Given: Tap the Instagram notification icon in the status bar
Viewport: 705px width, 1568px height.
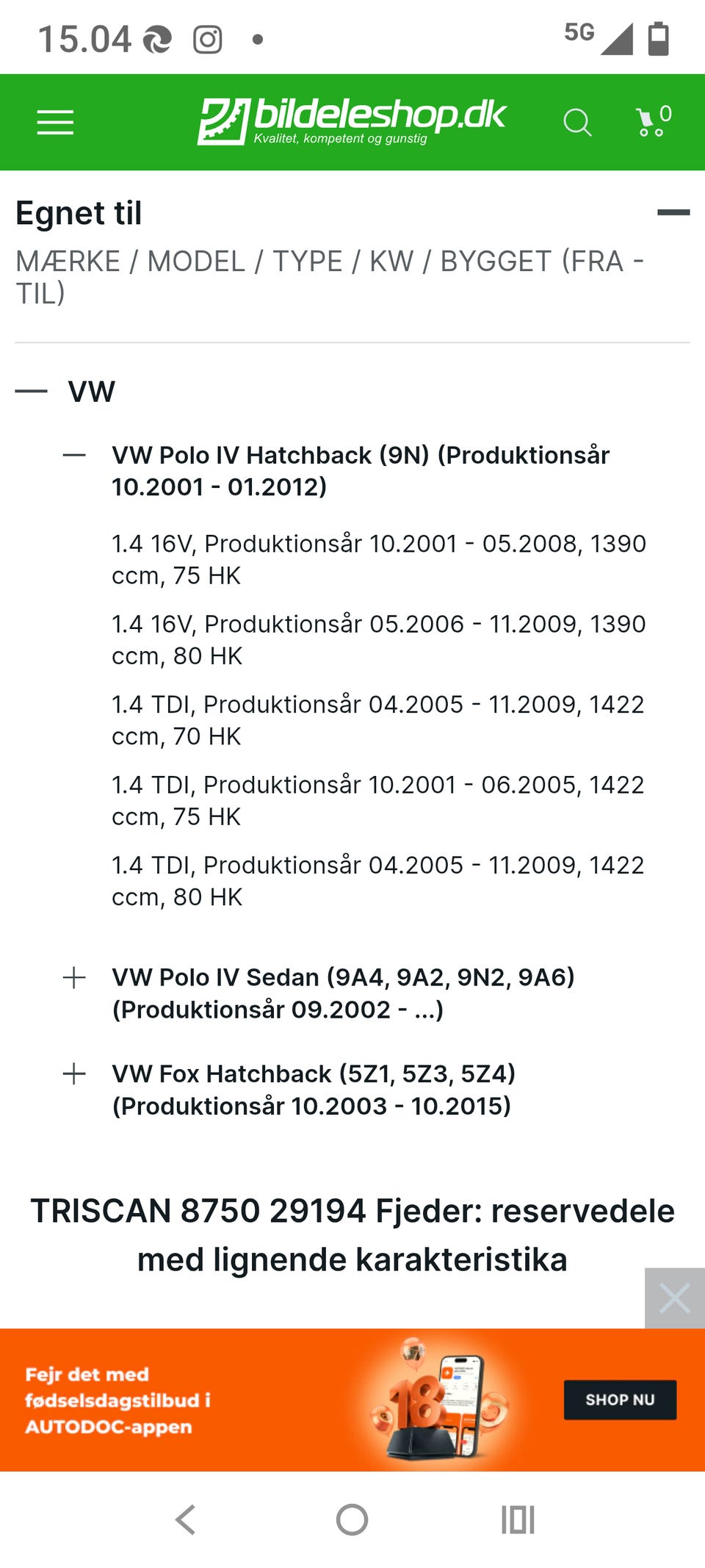Looking at the screenshot, I should (208, 40).
